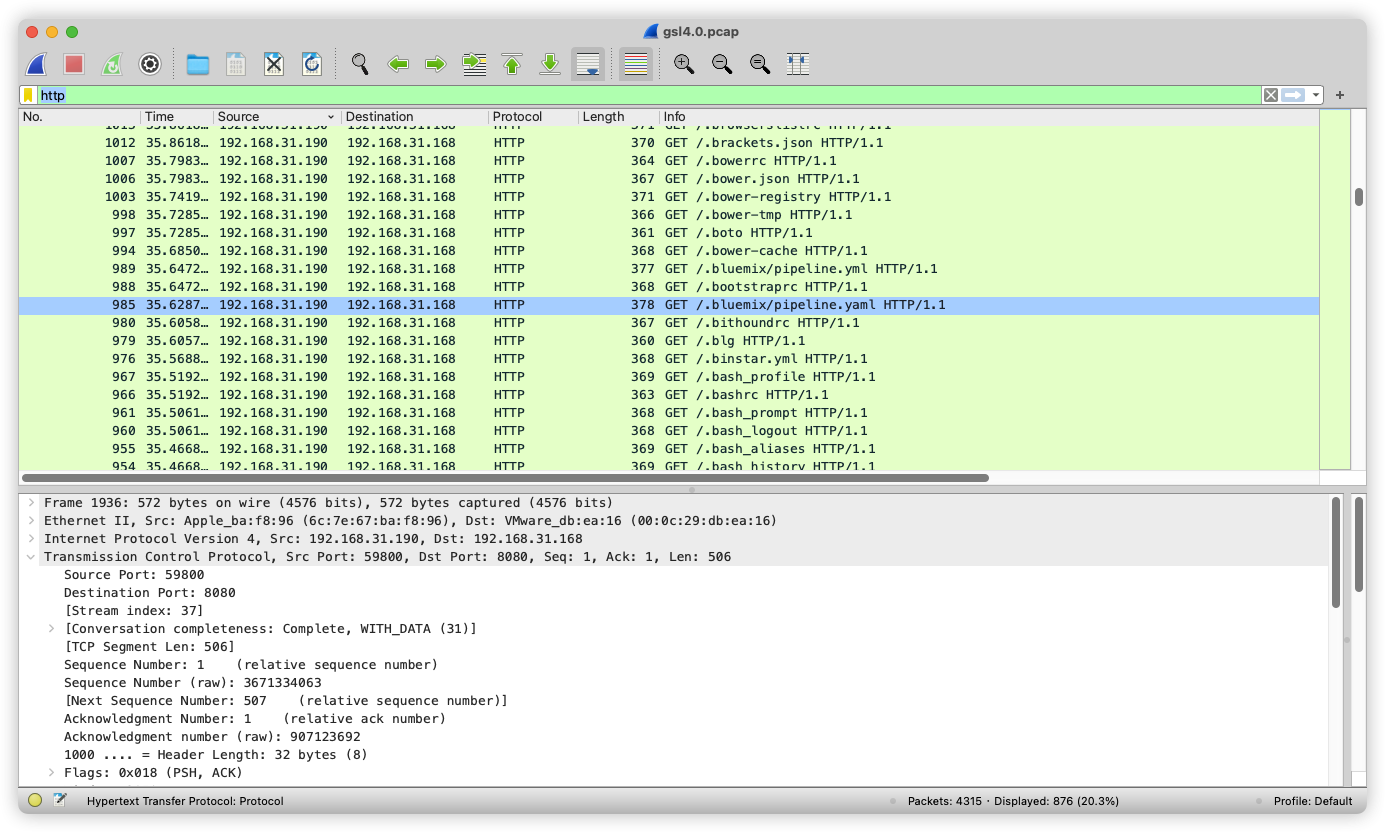The image size is (1385, 832).
Task: Toggle auto-scroll during live capture
Action: coord(588,64)
